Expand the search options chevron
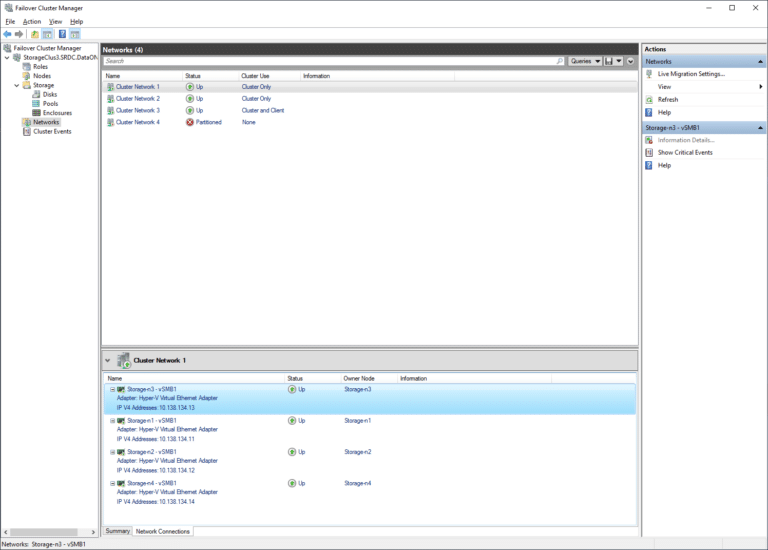The width and height of the screenshot is (768, 550). [x=630, y=61]
